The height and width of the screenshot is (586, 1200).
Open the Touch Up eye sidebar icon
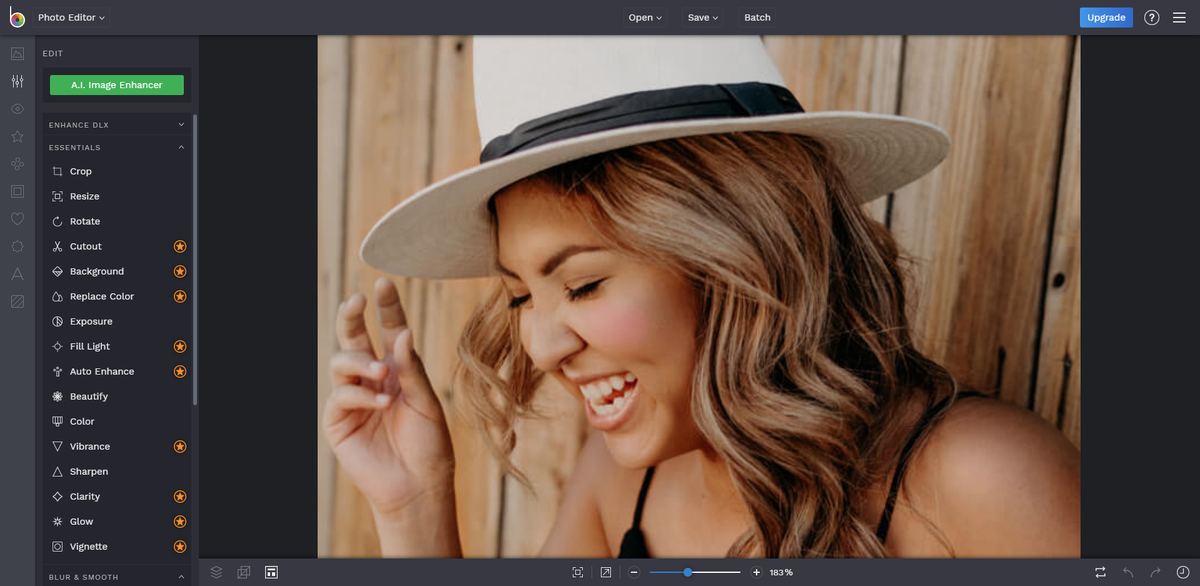click(17, 108)
